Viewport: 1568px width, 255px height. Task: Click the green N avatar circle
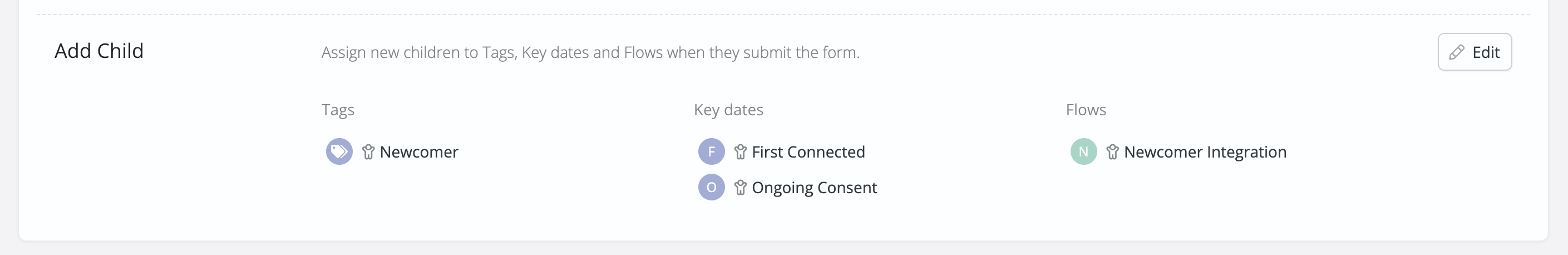pos(1083,151)
